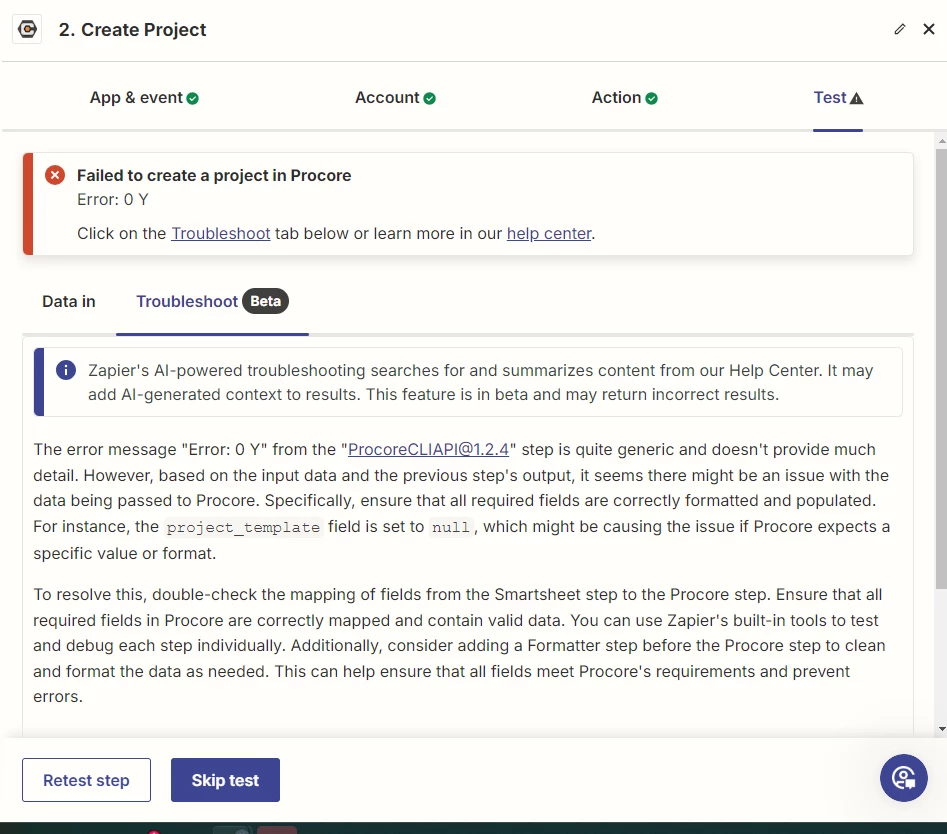Click the green check next to Action
The image size is (947, 834).
(651, 98)
